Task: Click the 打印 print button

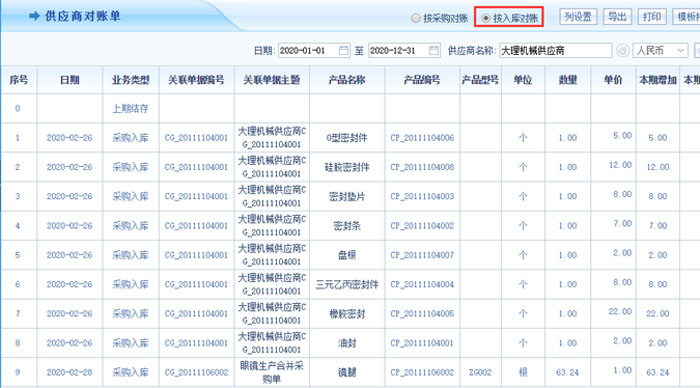Action: (652, 17)
